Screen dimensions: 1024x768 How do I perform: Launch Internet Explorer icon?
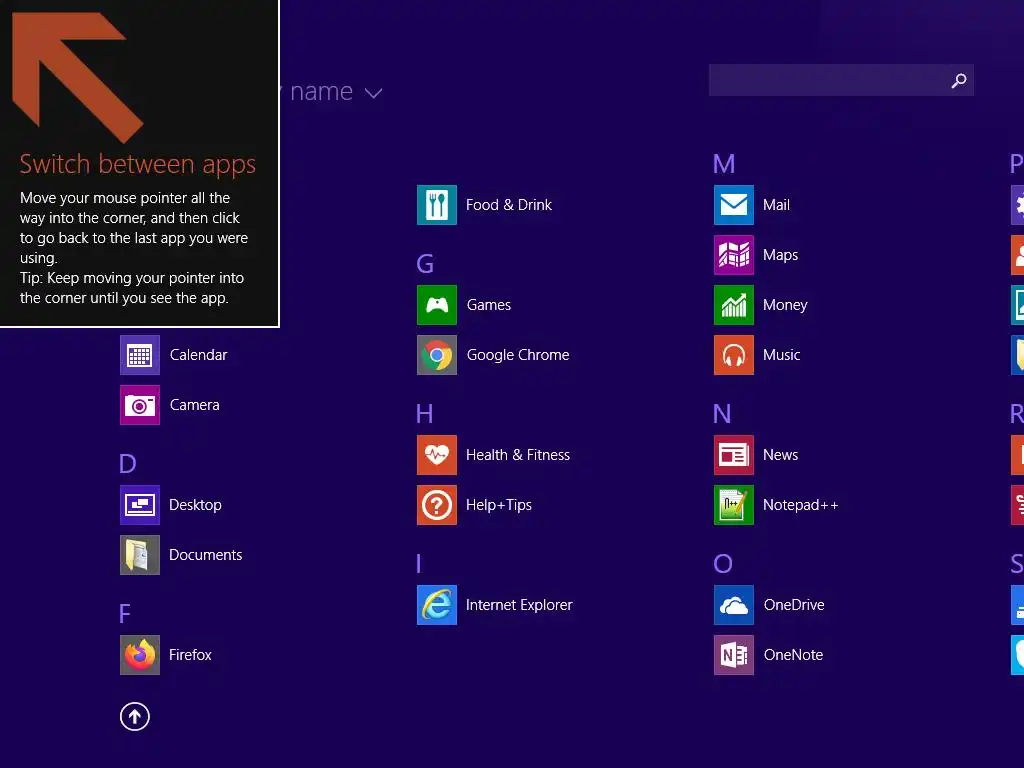point(437,605)
